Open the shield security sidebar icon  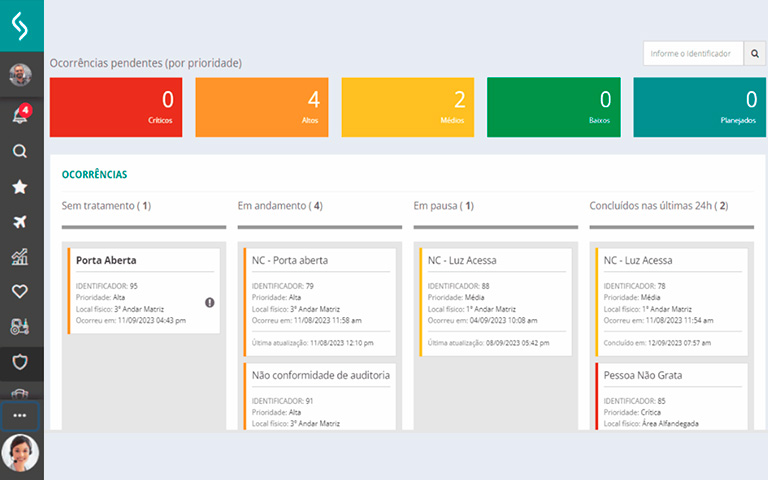[x=20, y=361]
